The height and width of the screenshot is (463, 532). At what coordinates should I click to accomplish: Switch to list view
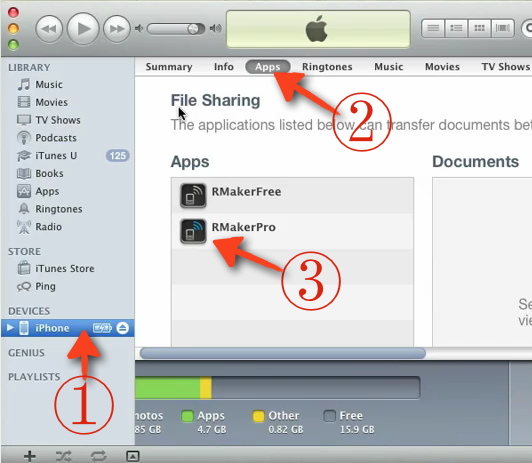(x=433, y=28)
